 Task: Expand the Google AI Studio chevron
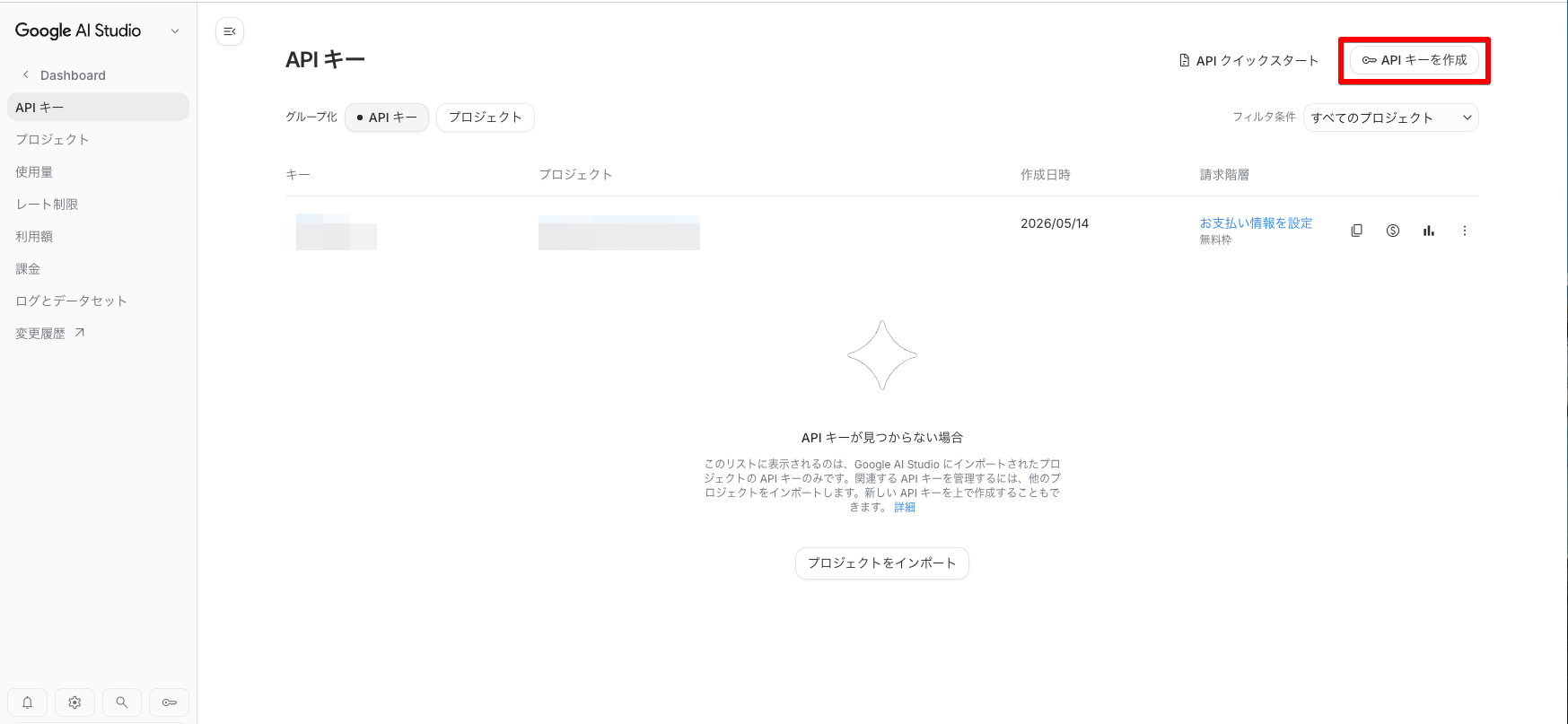pyautogui.click(x=175, y=31)
